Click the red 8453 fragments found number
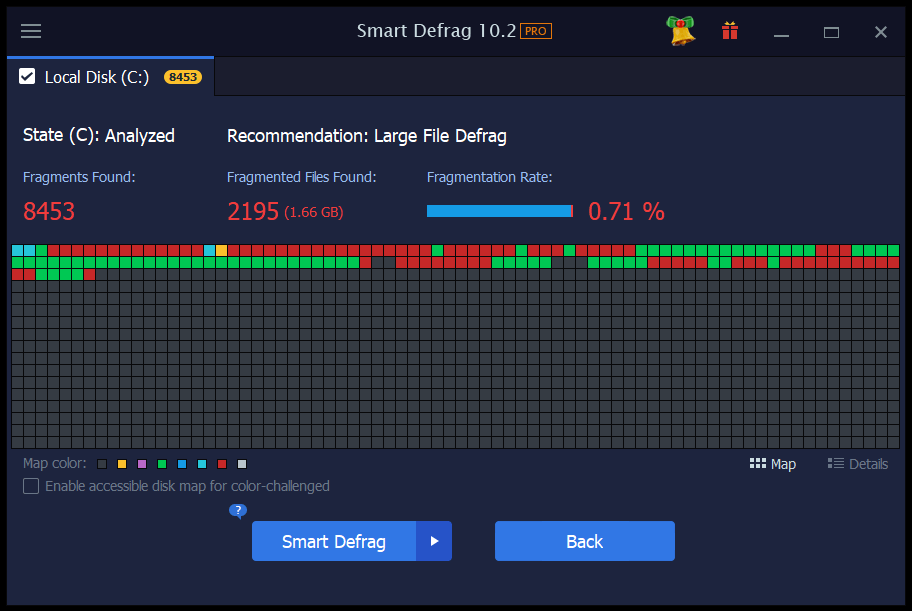912x611 pixels. coord(49,211)
